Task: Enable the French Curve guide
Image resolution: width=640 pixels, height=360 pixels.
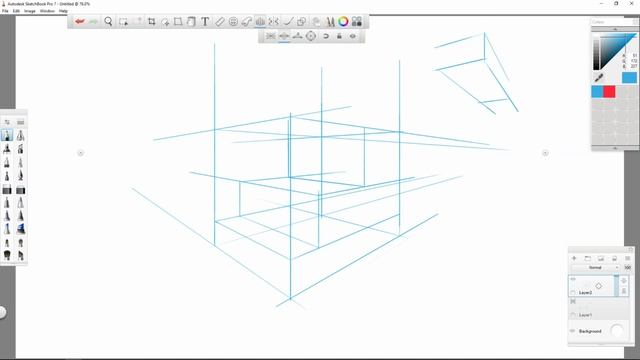Action: 247,22
